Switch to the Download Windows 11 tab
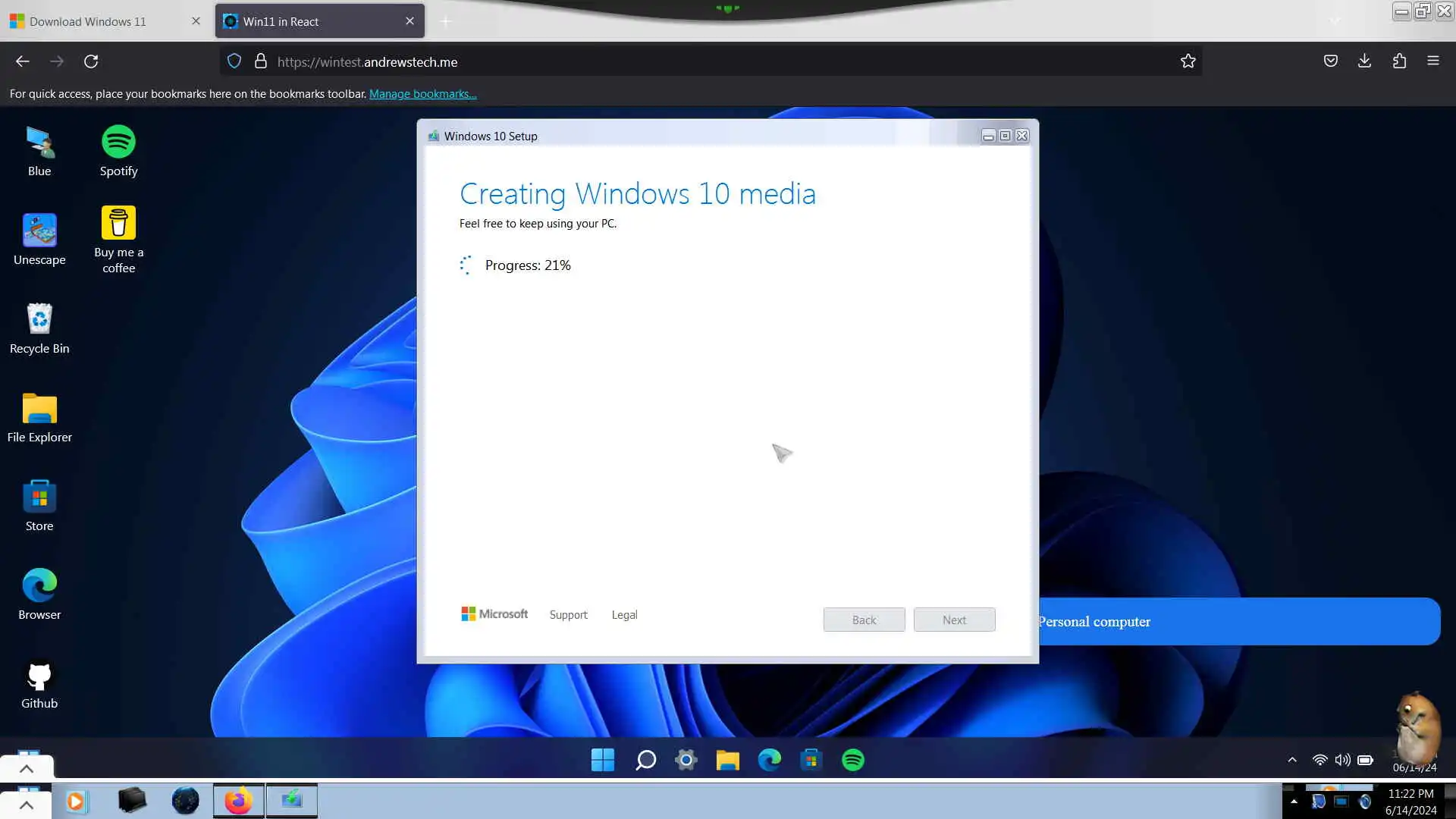Image resolution: width=1456 pixels, height=819 pixels. point(88,21)
